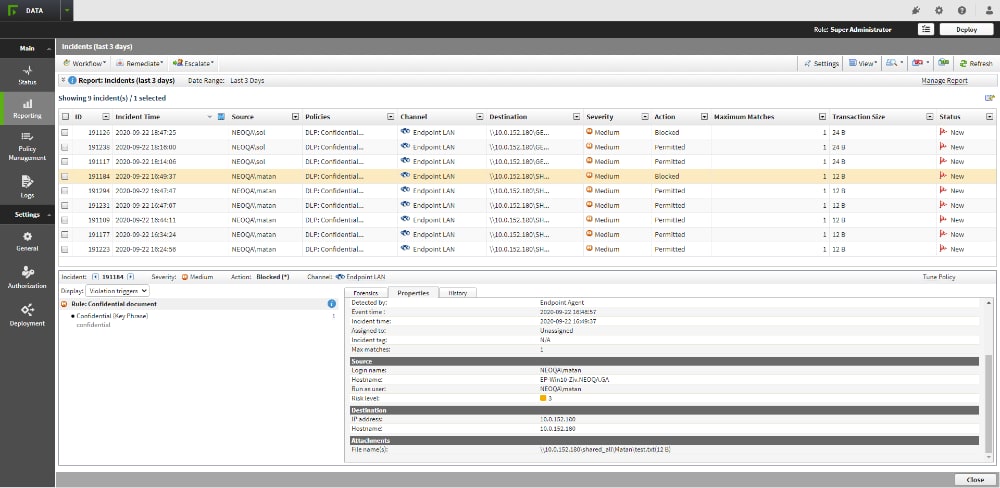Switch to the Forensics tab
The width and height of the screenshot is (1000, 488).
pos(365,293)
